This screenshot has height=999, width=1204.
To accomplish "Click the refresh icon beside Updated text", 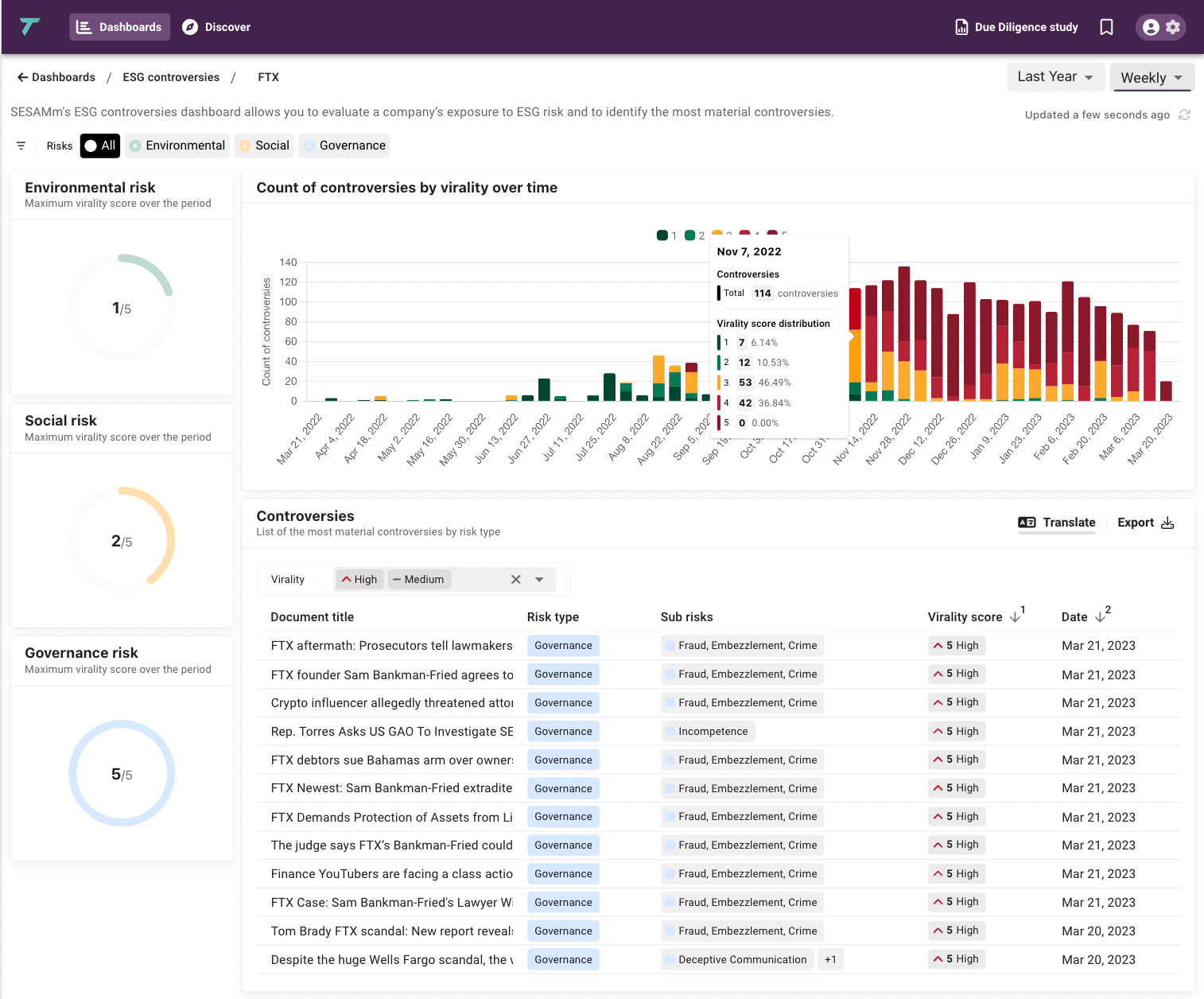I will coord(1184,115).
